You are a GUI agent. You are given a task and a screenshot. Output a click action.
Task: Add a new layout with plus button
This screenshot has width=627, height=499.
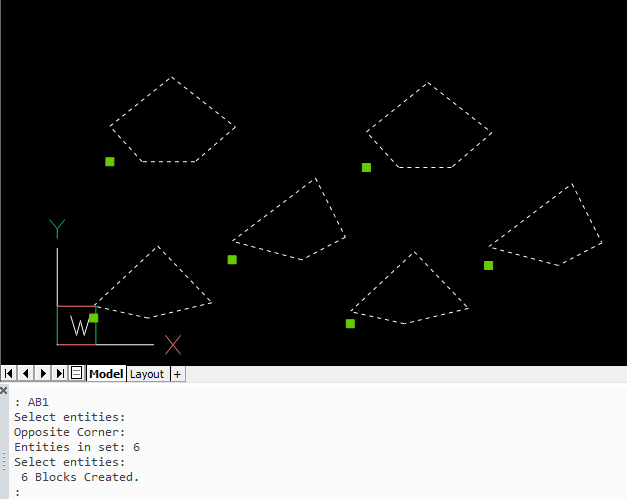(178, 374)
